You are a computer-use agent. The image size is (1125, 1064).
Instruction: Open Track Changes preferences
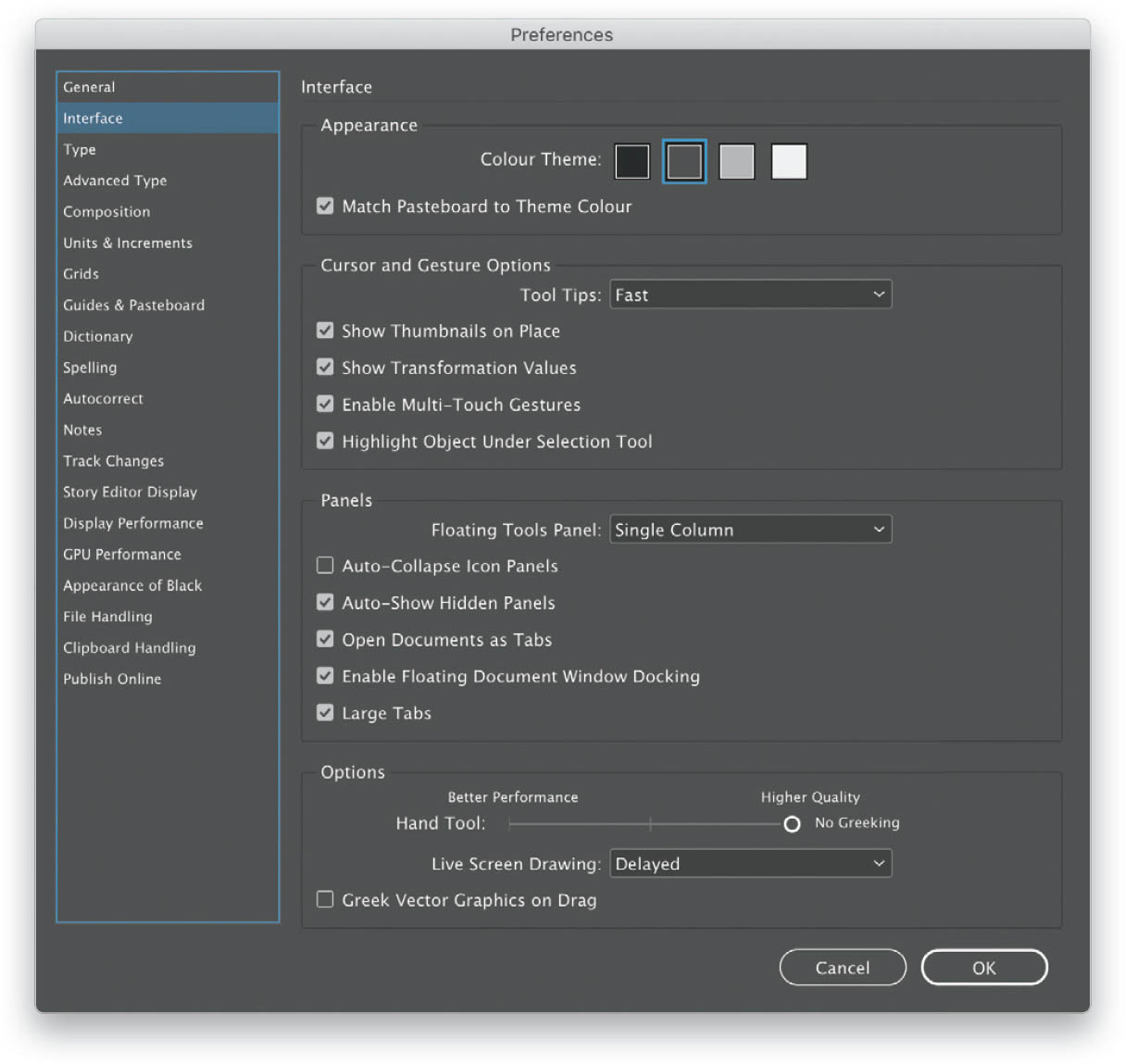[x=168, y=461]
